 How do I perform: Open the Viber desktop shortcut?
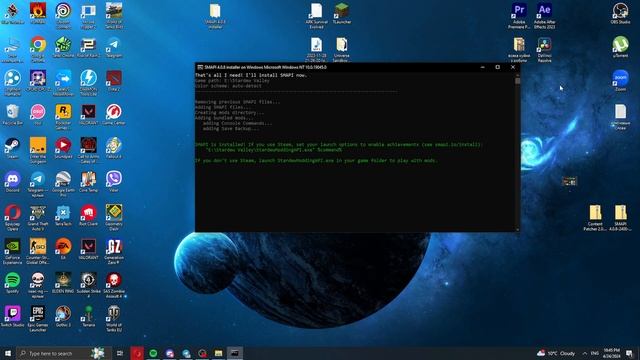[x=113, y=182]
